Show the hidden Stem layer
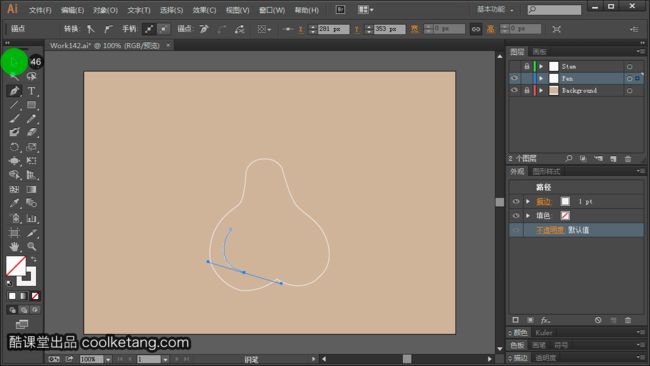Screen dimensions: 650x366 514,66
